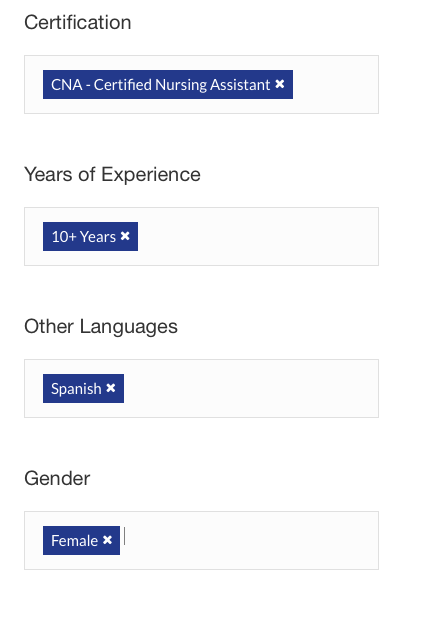The height and width of the screenshot is (625, 422).
Task: Click the Other Languages heading
Action: tap(101, 327)
